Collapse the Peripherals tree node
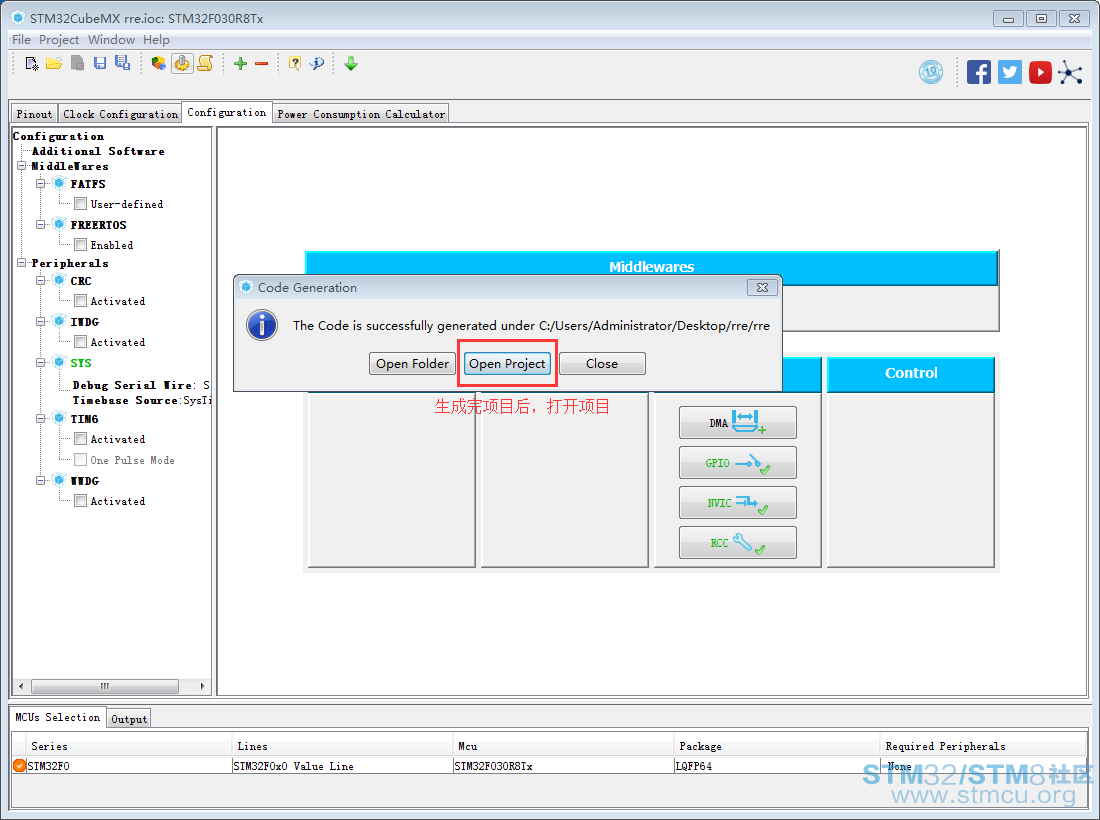The image size is (1100, 820). coord(22,262)
